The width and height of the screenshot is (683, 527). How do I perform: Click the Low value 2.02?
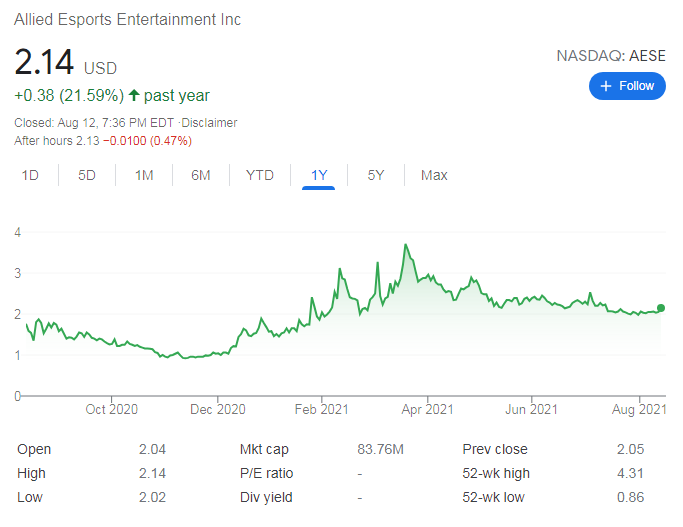click(152, 497)
